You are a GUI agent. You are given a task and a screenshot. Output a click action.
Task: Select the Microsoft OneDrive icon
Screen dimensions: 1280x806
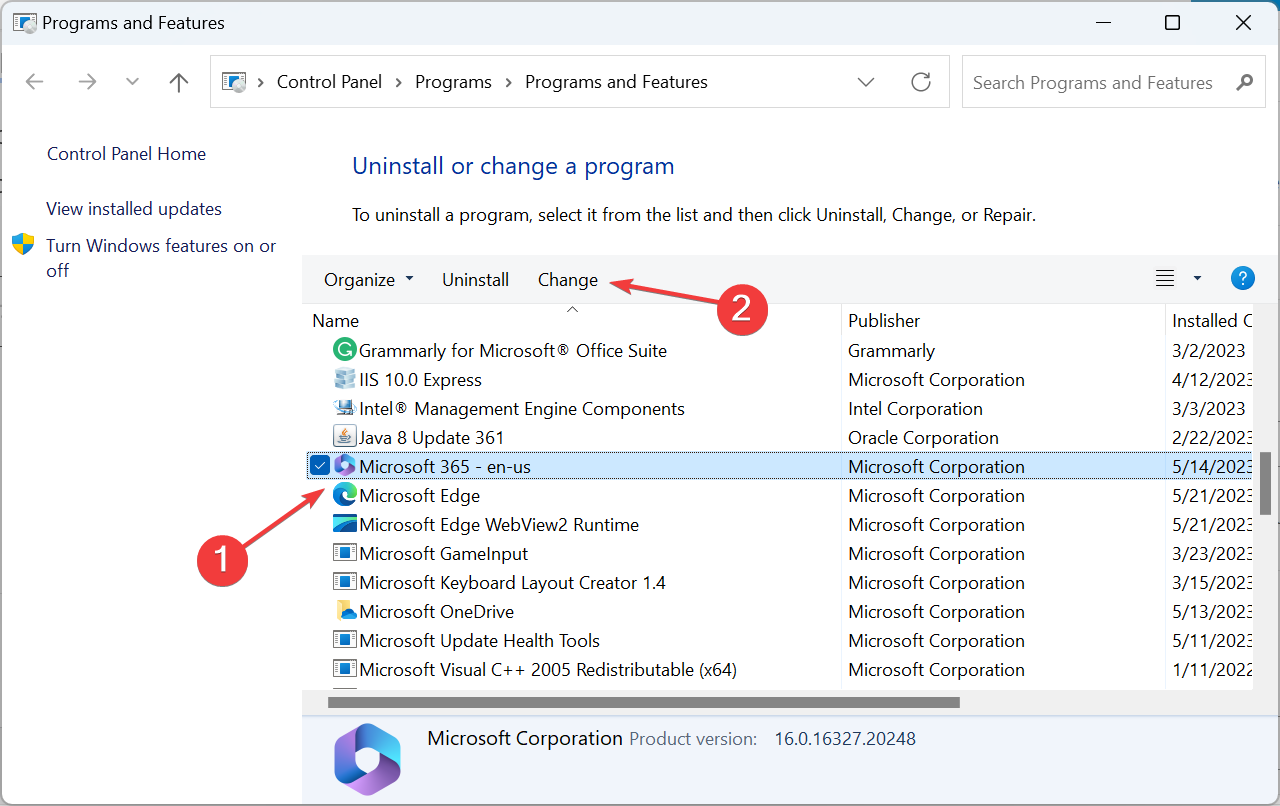(x=345, y=611)
